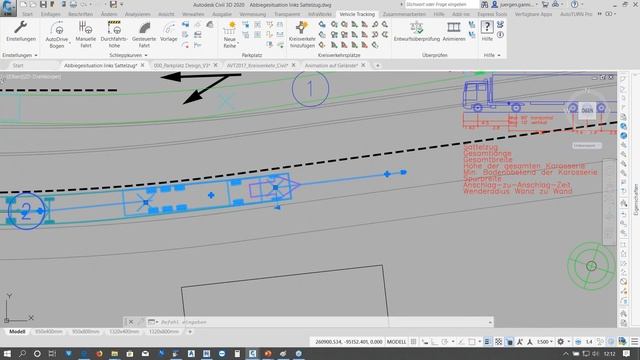Click the Save icon in quick access toolbar
640x360 pixels.
pos(43,4)
